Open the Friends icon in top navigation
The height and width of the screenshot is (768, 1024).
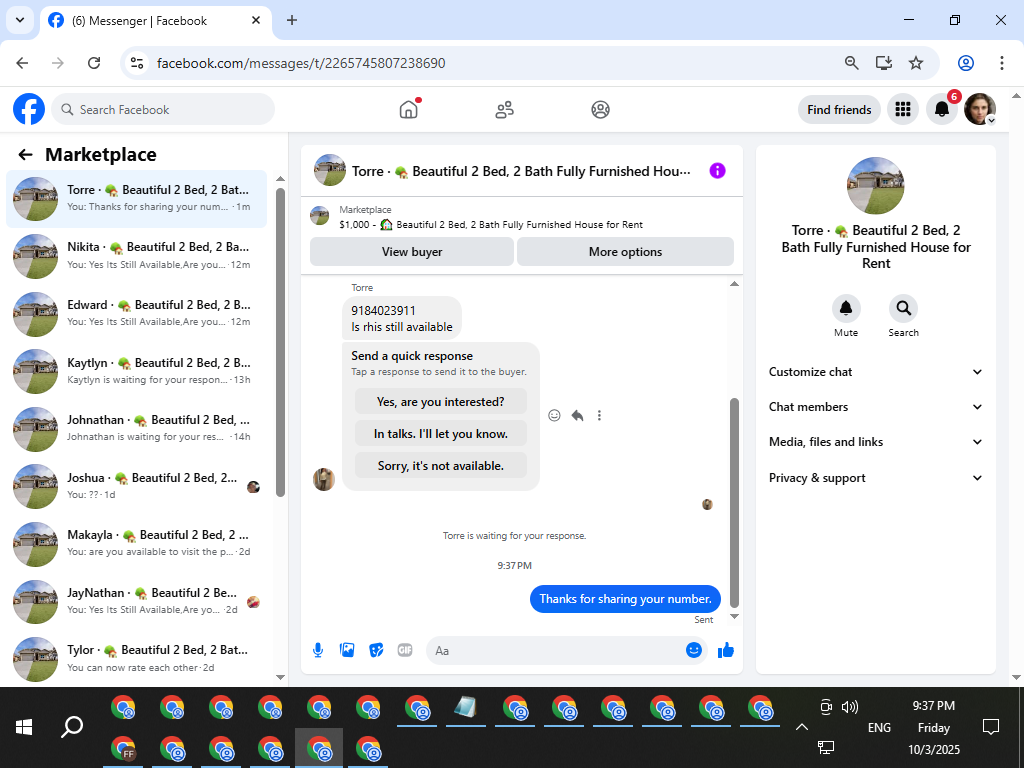[504, 110]
